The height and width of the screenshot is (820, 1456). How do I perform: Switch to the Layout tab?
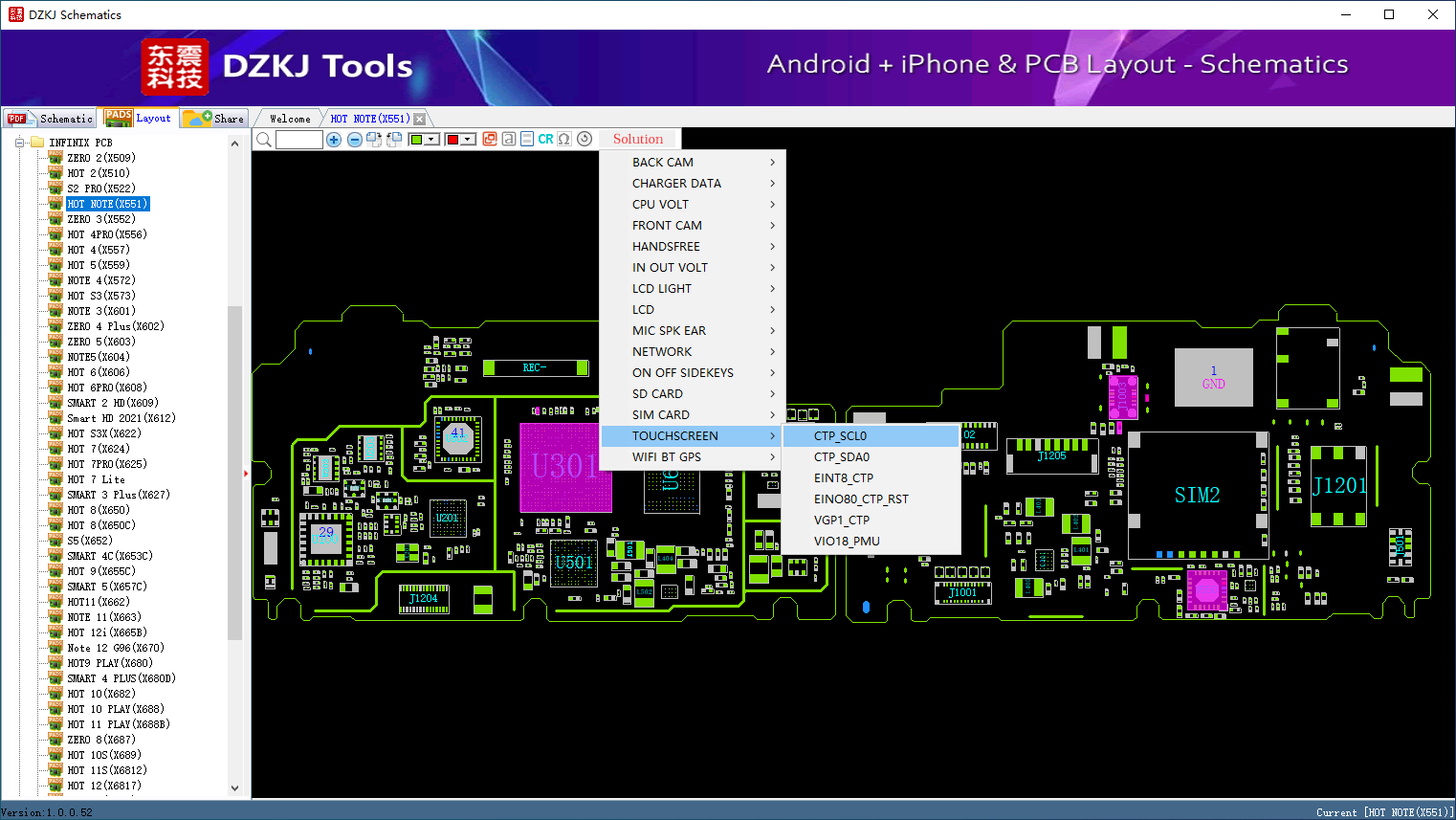pos(139,118)
